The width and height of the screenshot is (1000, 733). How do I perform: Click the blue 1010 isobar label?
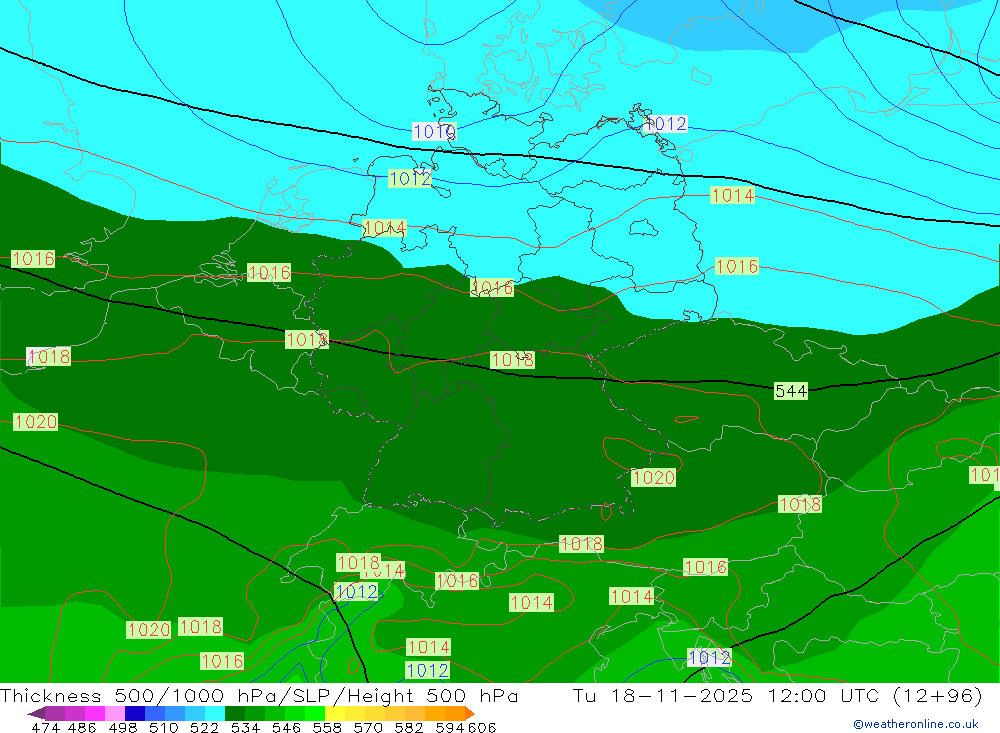tap(434, 132)
